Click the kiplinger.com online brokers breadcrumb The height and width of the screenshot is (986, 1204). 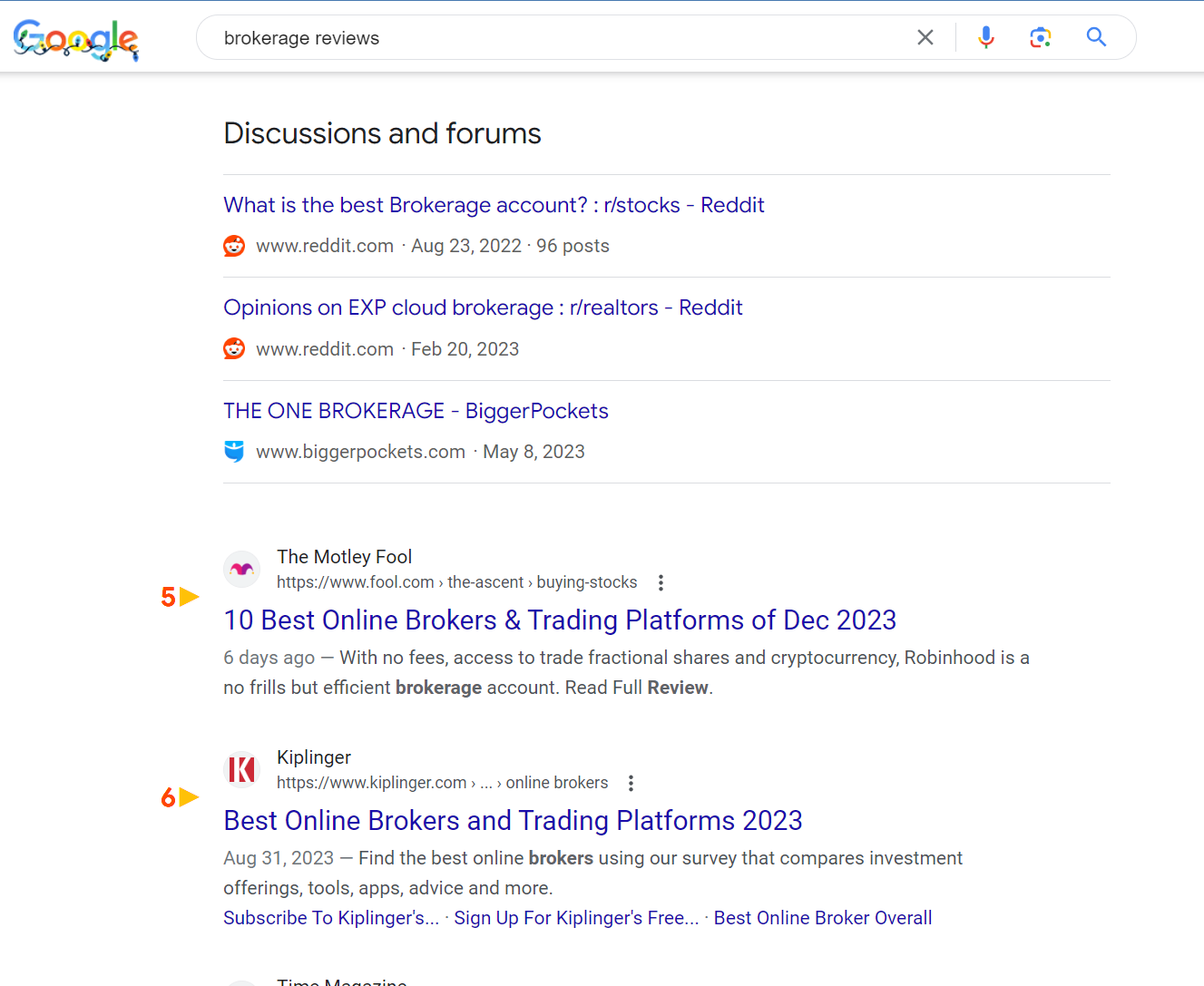[x=442, y=783]
